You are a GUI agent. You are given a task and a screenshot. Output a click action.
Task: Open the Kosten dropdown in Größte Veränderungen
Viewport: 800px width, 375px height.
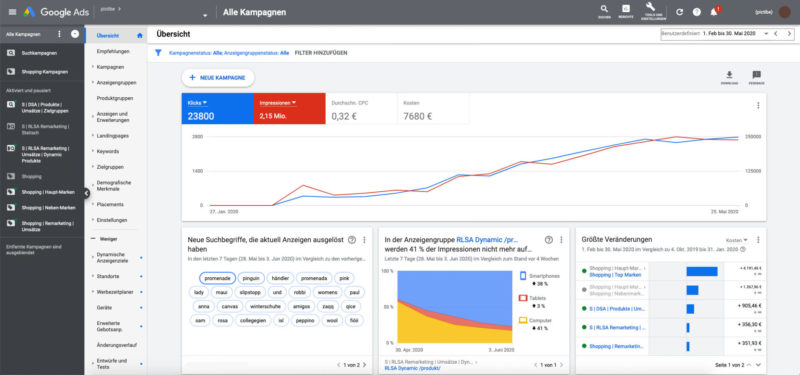click(736, 240)
